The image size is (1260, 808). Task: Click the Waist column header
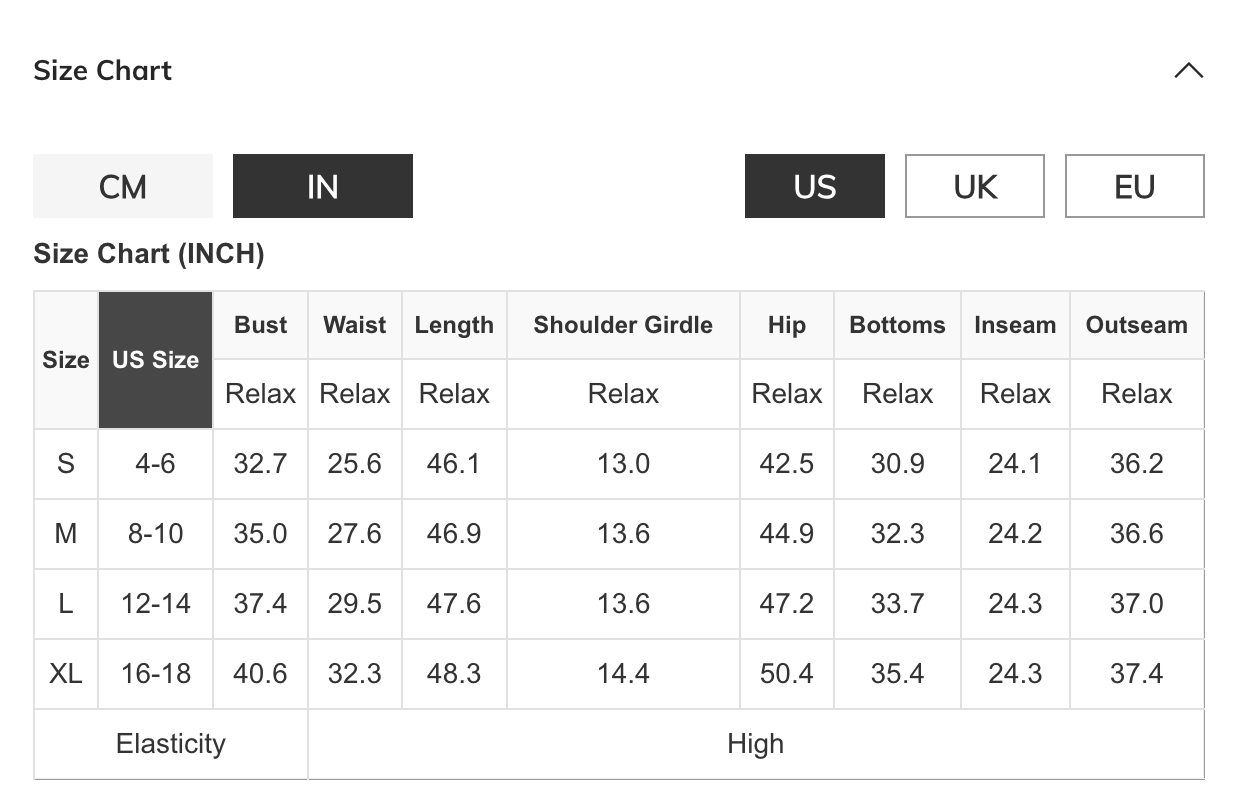tap(355, 325)
